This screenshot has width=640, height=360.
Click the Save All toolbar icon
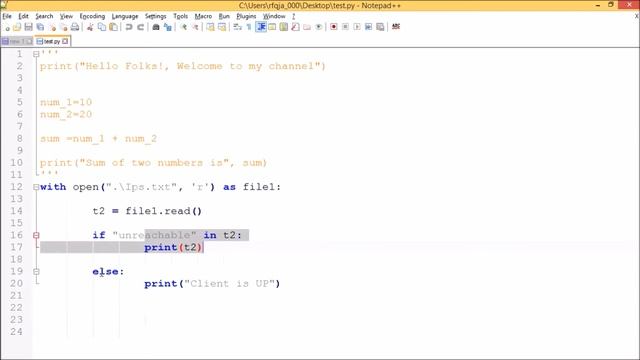click(40, 27)
